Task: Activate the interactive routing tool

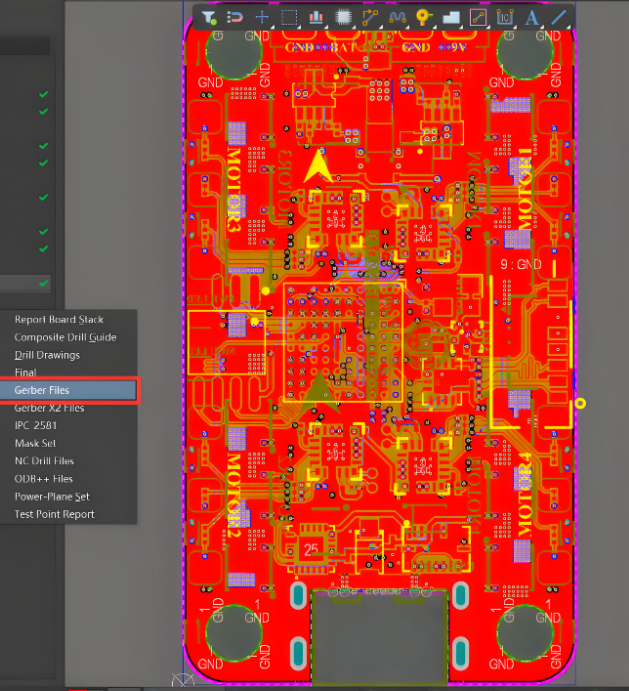Action: [x=370, y=17]
